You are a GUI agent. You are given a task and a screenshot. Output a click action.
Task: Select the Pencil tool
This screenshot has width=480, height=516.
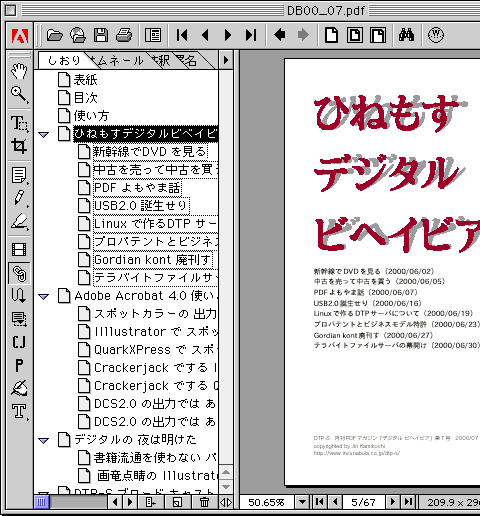click(19, 198)
